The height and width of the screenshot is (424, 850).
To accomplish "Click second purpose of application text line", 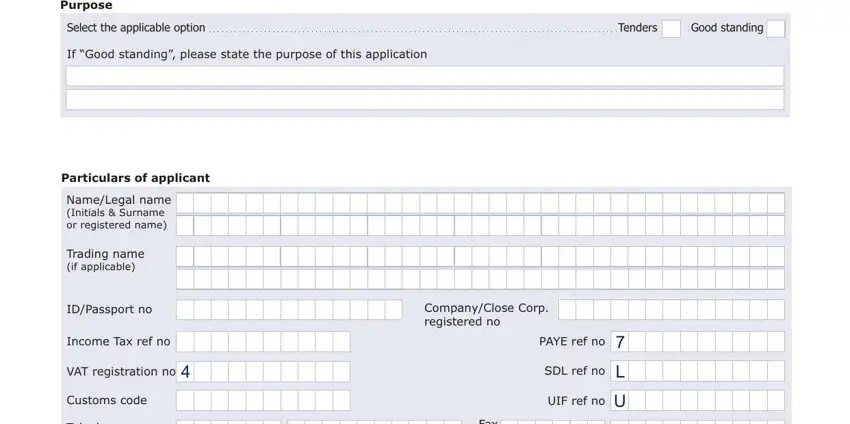I will click(425, 100).
